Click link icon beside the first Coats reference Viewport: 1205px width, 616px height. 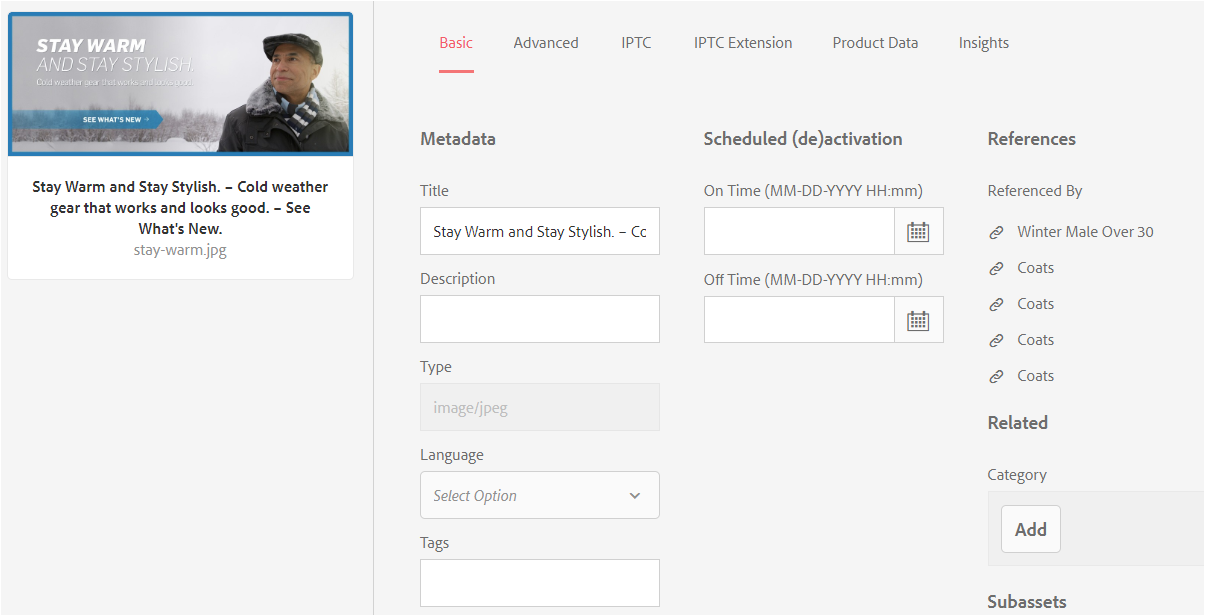pyautogui.click(x=996, y=268)
